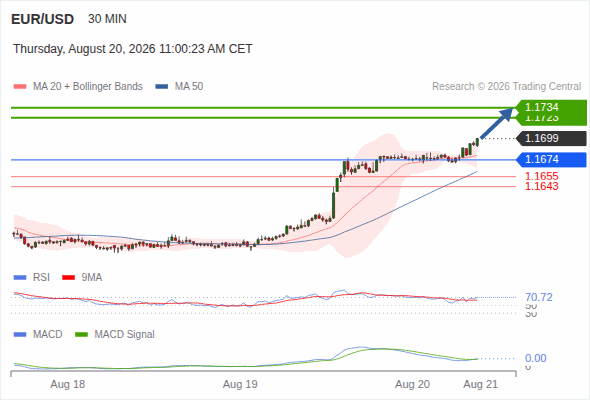Click the Aug 18 date axis label
590x400 pixels.
pyautogui.click(x=68, y=385)
